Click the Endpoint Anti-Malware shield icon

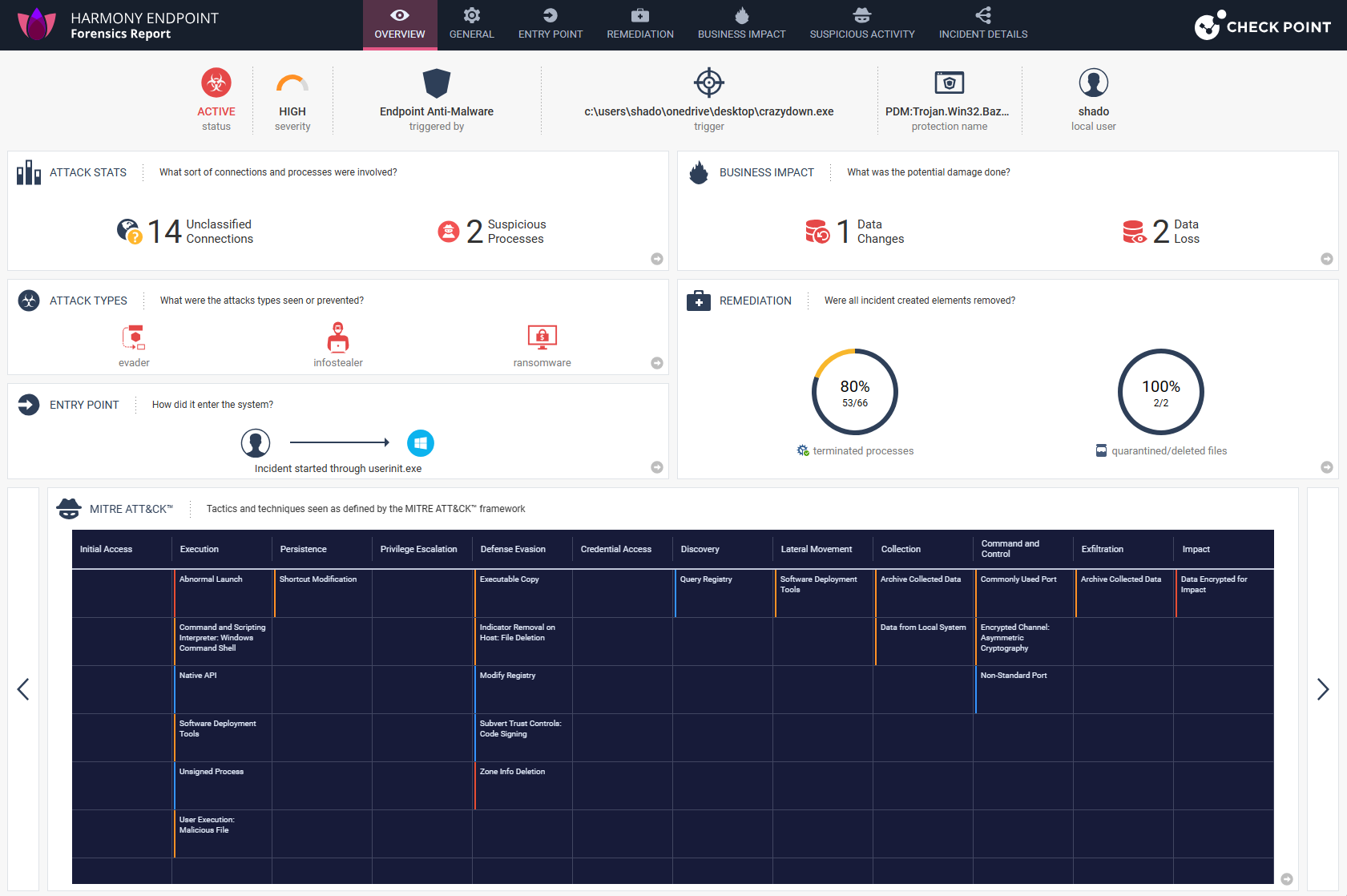click(437, 83)
